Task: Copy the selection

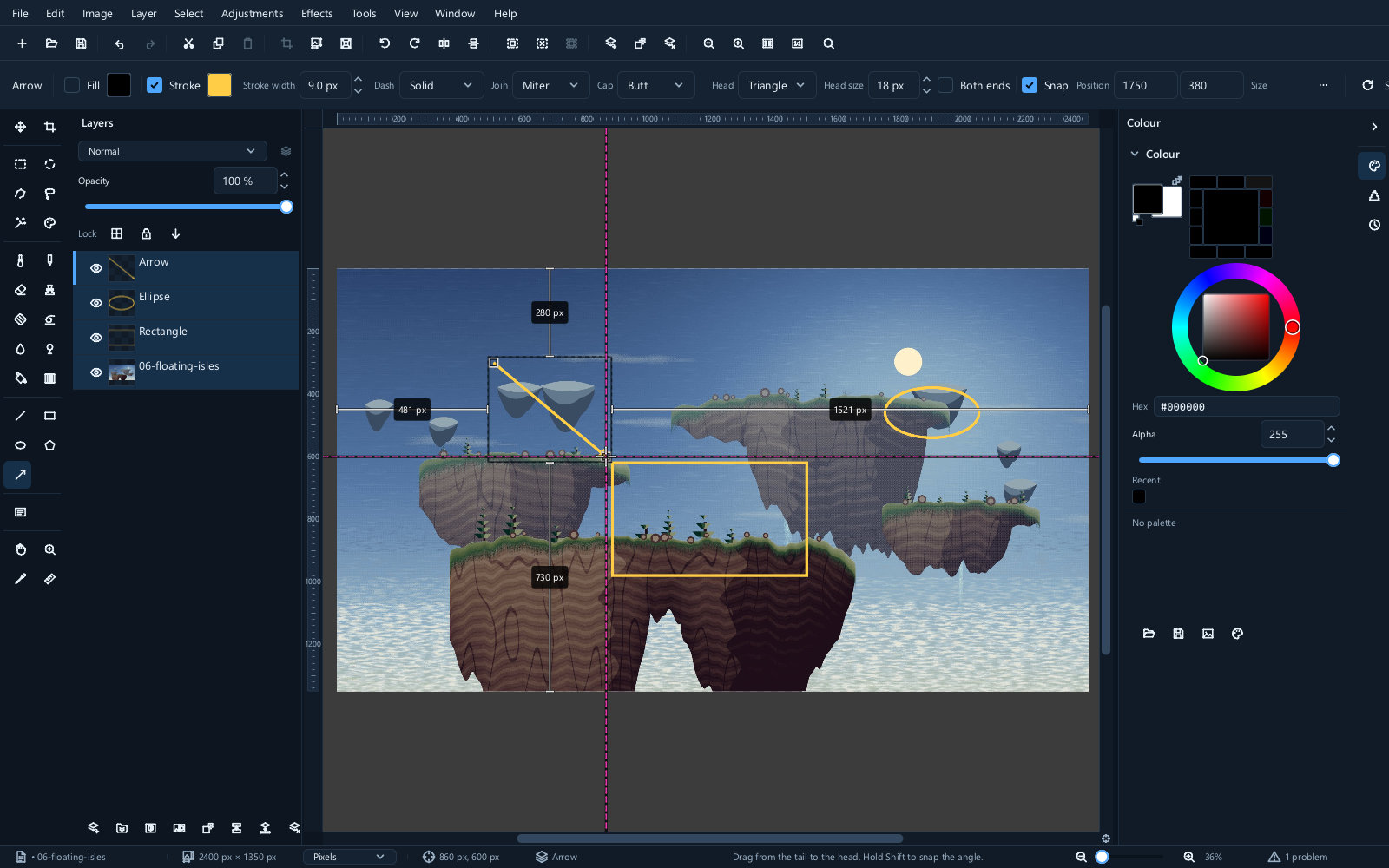Action: pyautogui.click(x=218, y=43)
